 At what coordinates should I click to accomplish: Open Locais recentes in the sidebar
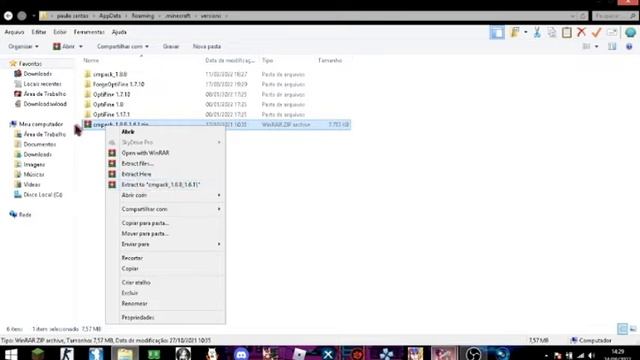click(42, 84)
